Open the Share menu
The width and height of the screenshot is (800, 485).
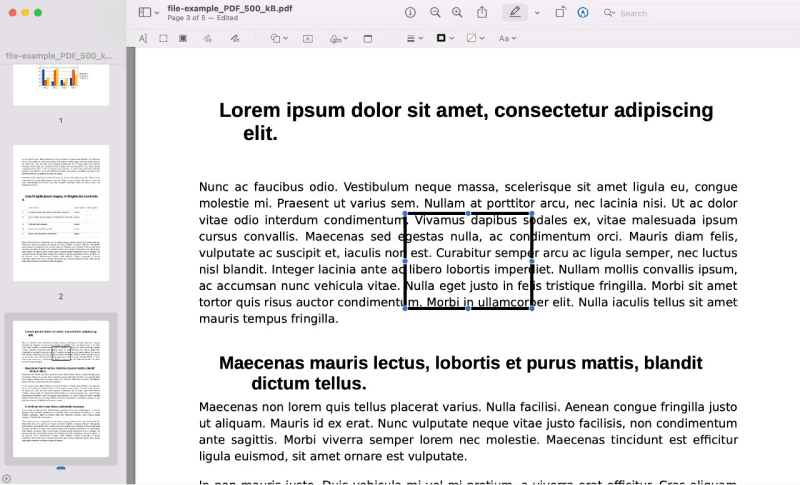482,12
